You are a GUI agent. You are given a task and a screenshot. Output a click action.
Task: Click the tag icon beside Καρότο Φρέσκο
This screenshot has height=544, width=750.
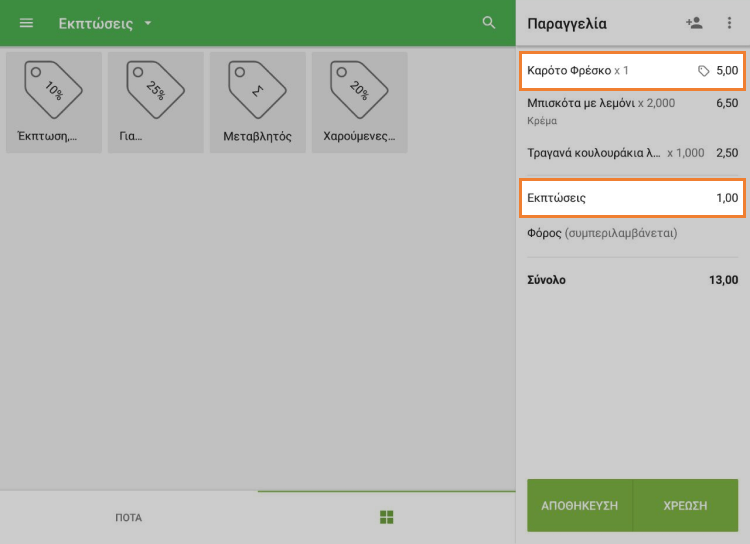(x=704, y=71)
